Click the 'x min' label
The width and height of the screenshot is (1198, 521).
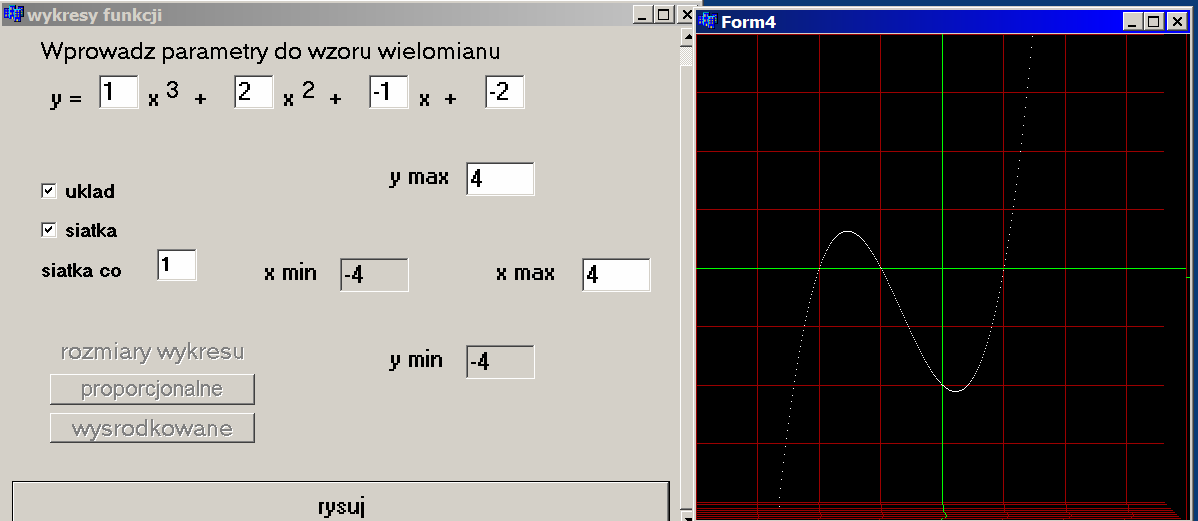point(290,273)
